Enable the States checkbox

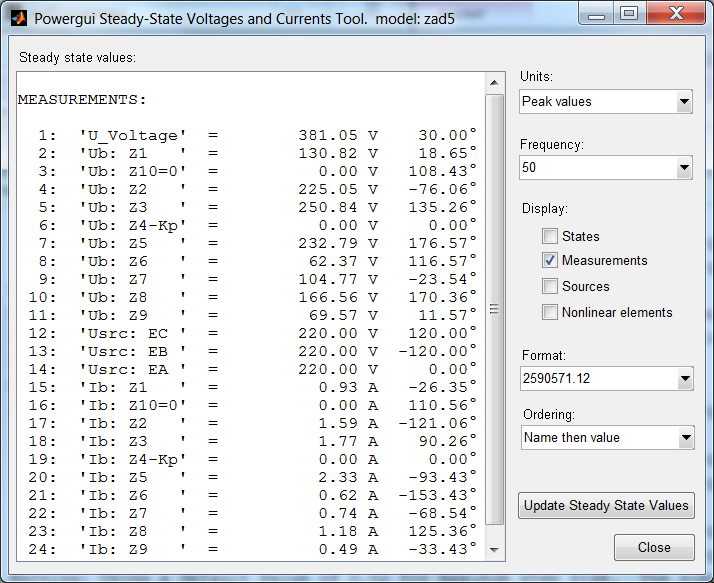[x=550, y=236]
